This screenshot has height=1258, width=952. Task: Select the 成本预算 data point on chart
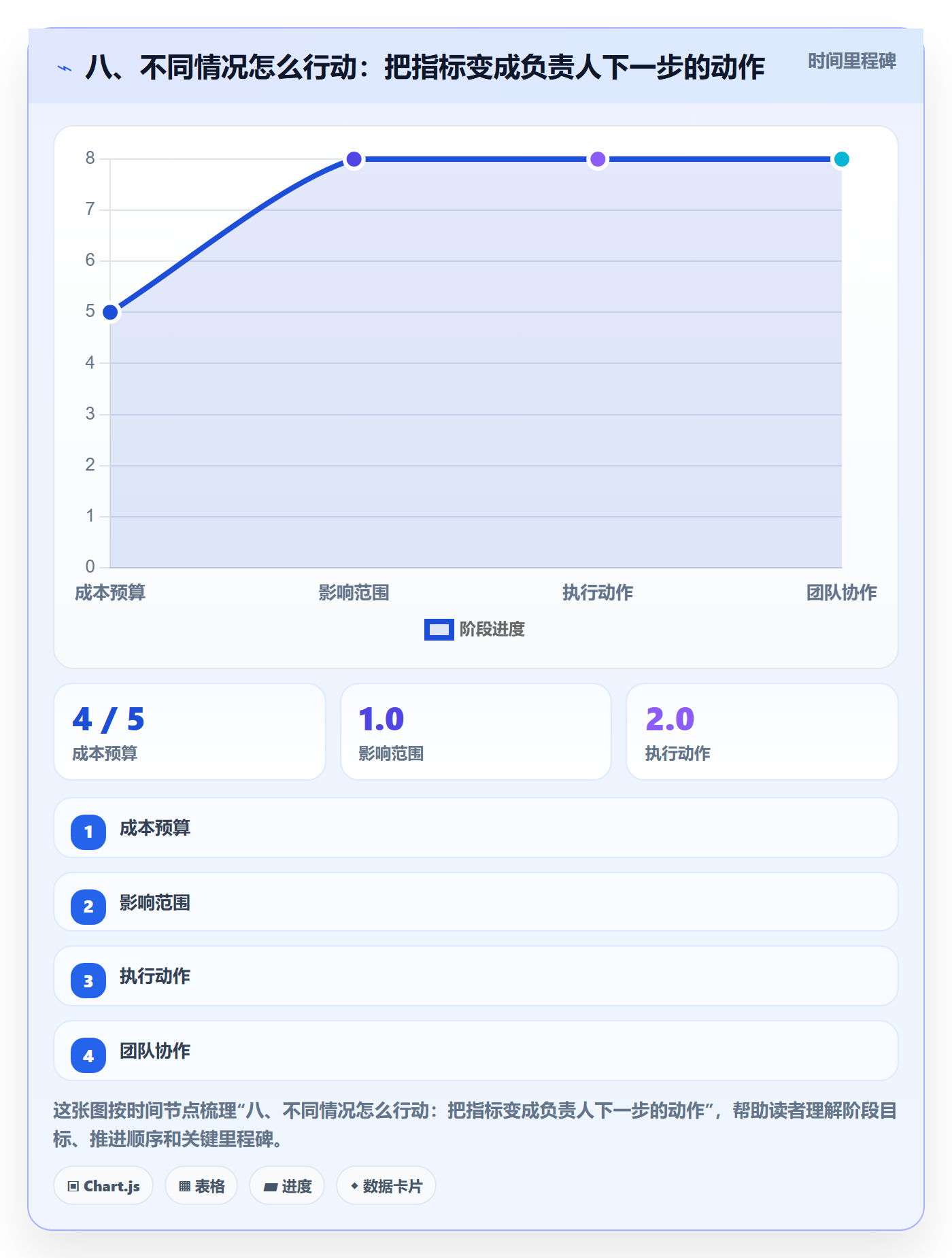[110, 312]
